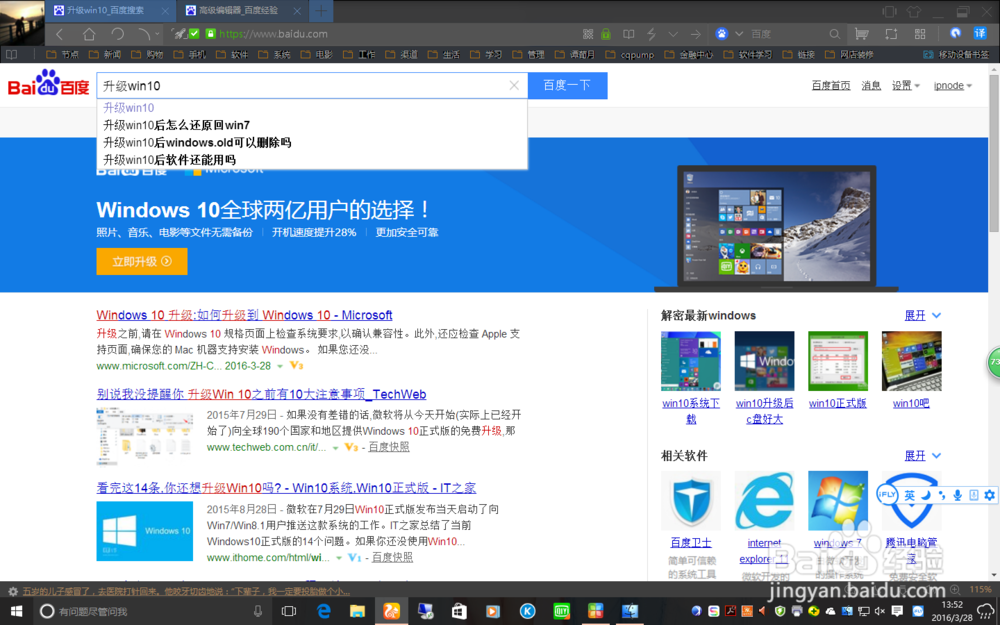
Task: Click the screenshot capture toolbar icon
Action: tap(891, 34)
